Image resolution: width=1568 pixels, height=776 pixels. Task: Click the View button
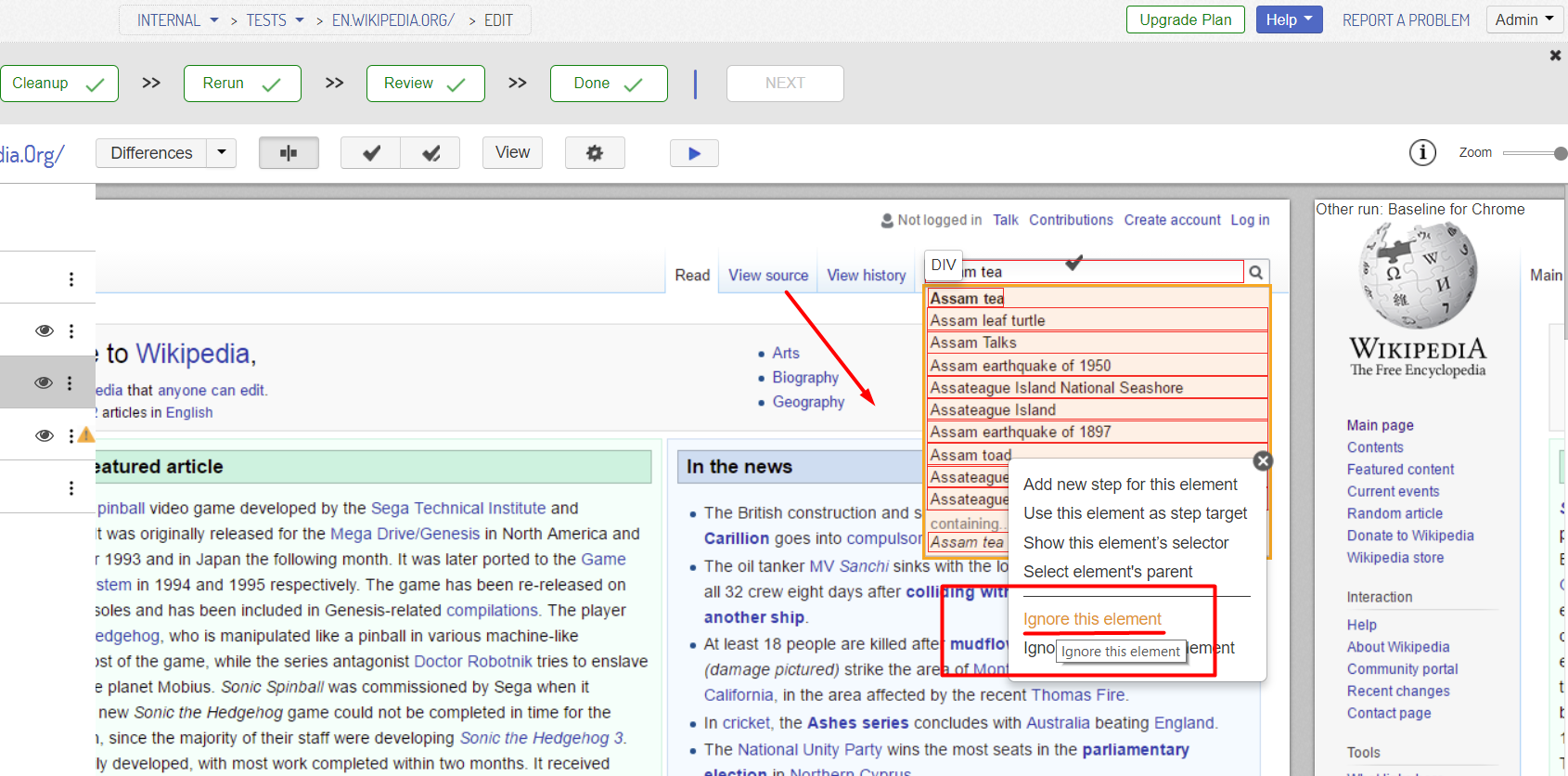512,152
